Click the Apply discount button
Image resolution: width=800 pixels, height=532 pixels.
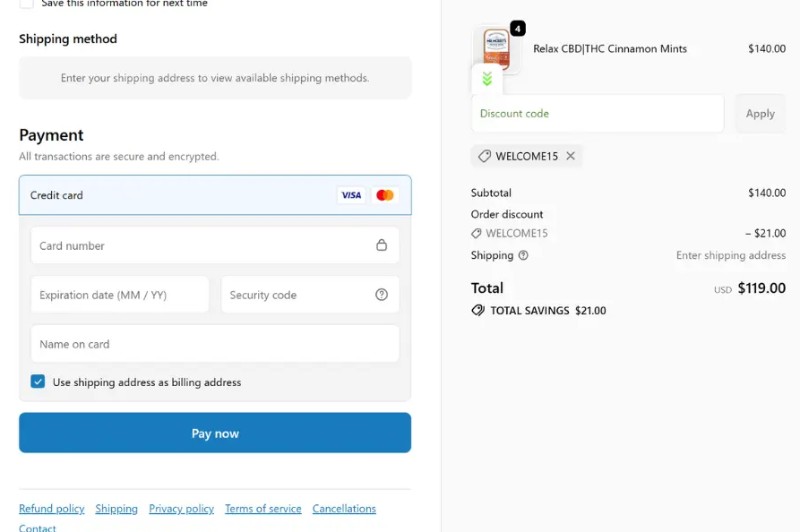tap(760, 113)
